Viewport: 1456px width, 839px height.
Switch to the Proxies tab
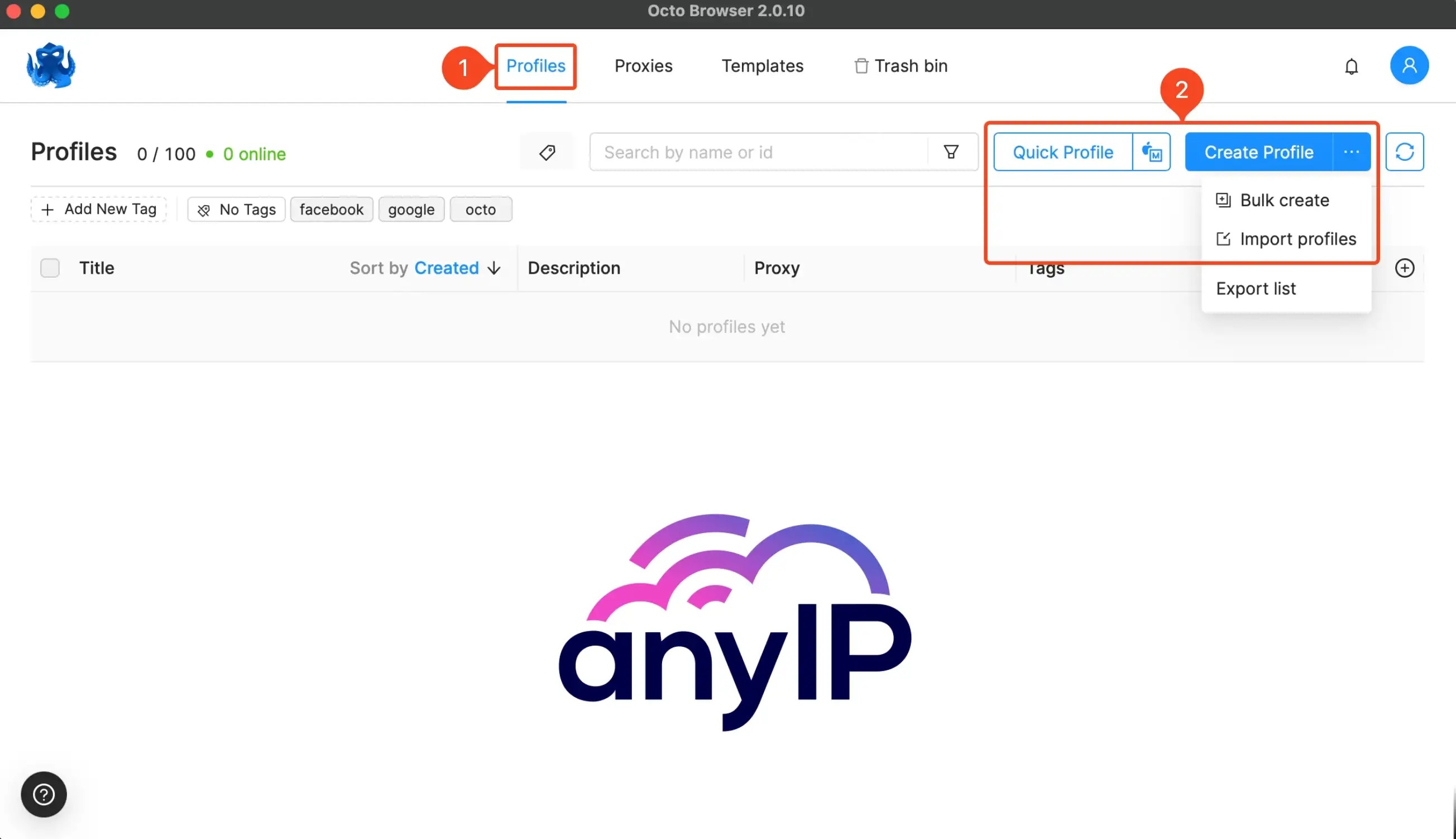pos(643,65)
